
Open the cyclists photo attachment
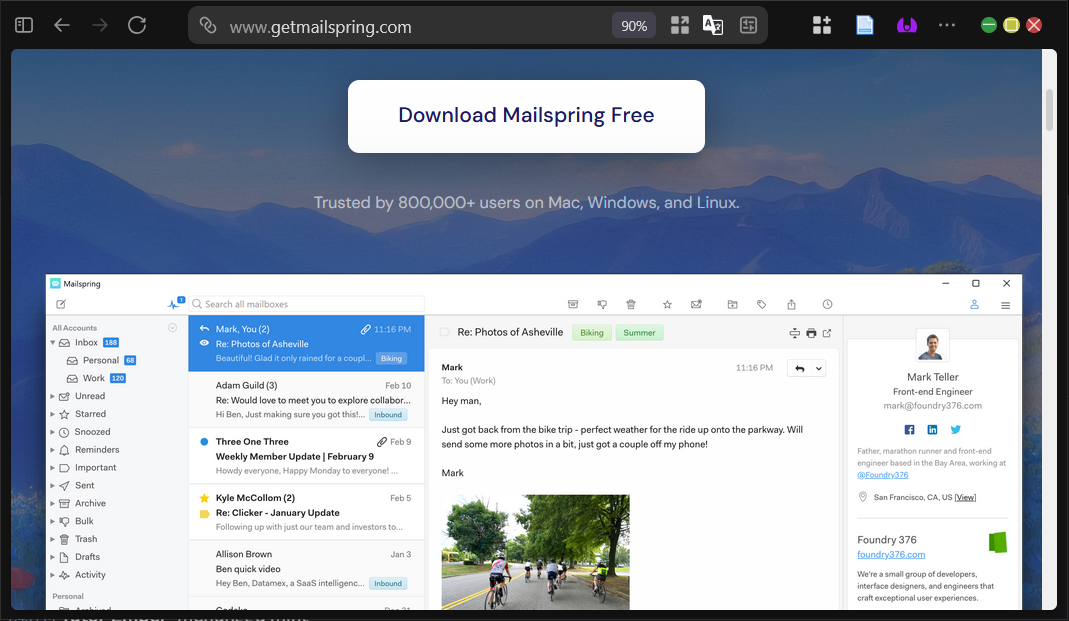[535, 551]
